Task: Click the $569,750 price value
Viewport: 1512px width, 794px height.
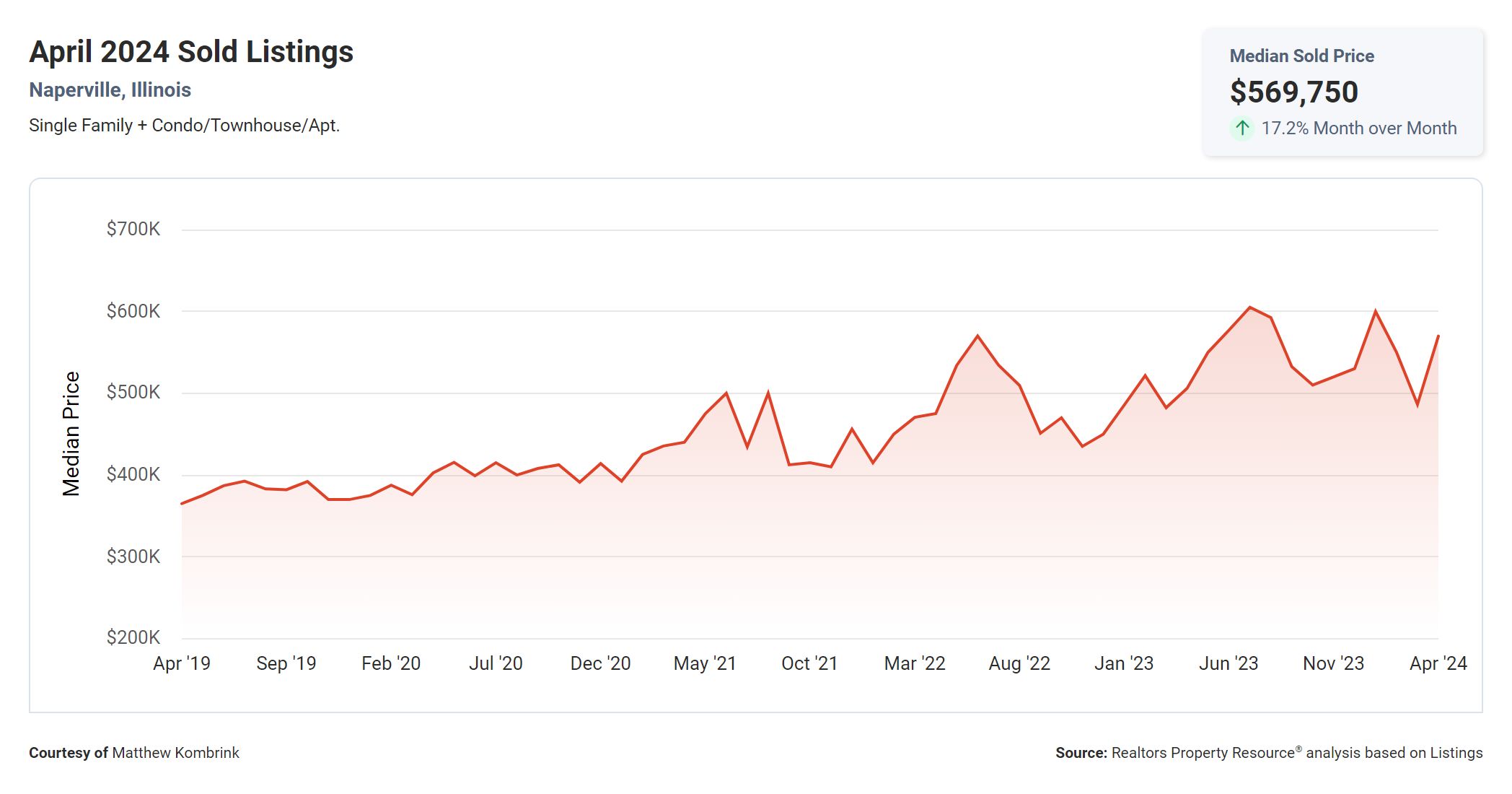Action: click(1293, 92)
